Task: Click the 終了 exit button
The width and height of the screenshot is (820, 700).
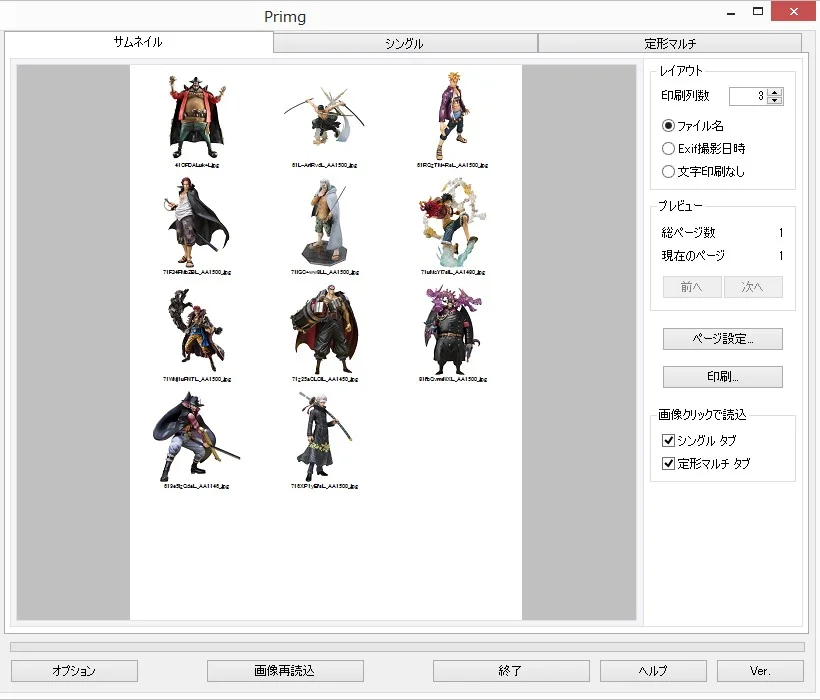Action: click(x=511, y=671)
